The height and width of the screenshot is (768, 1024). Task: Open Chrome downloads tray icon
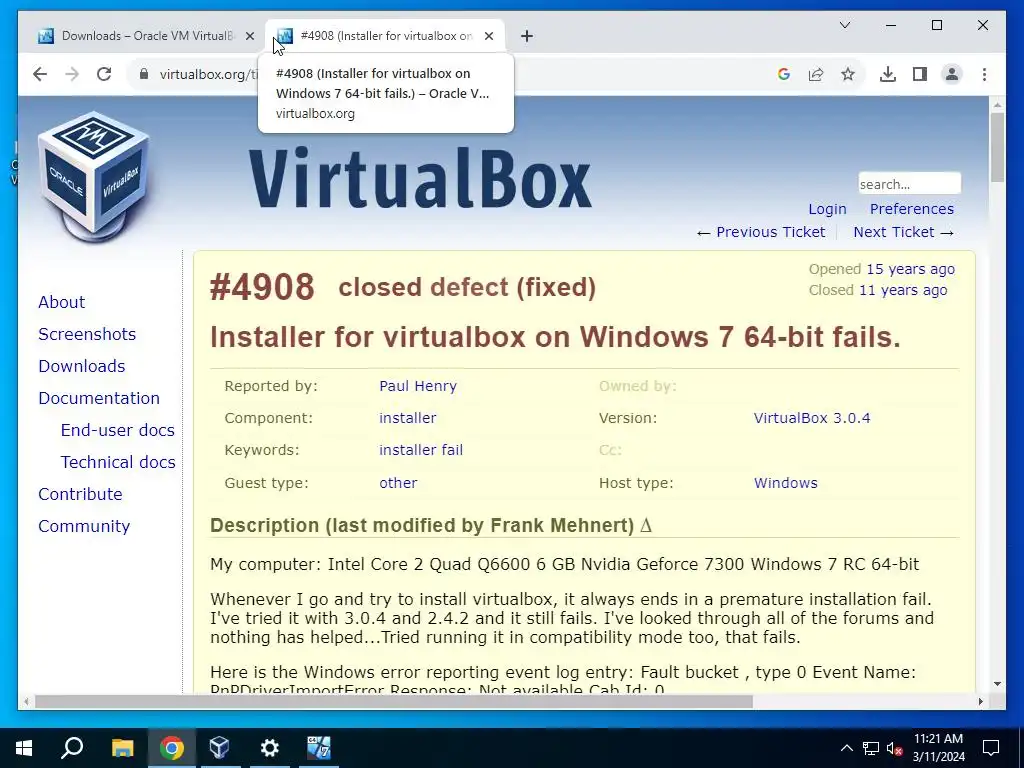click(888, 74)
